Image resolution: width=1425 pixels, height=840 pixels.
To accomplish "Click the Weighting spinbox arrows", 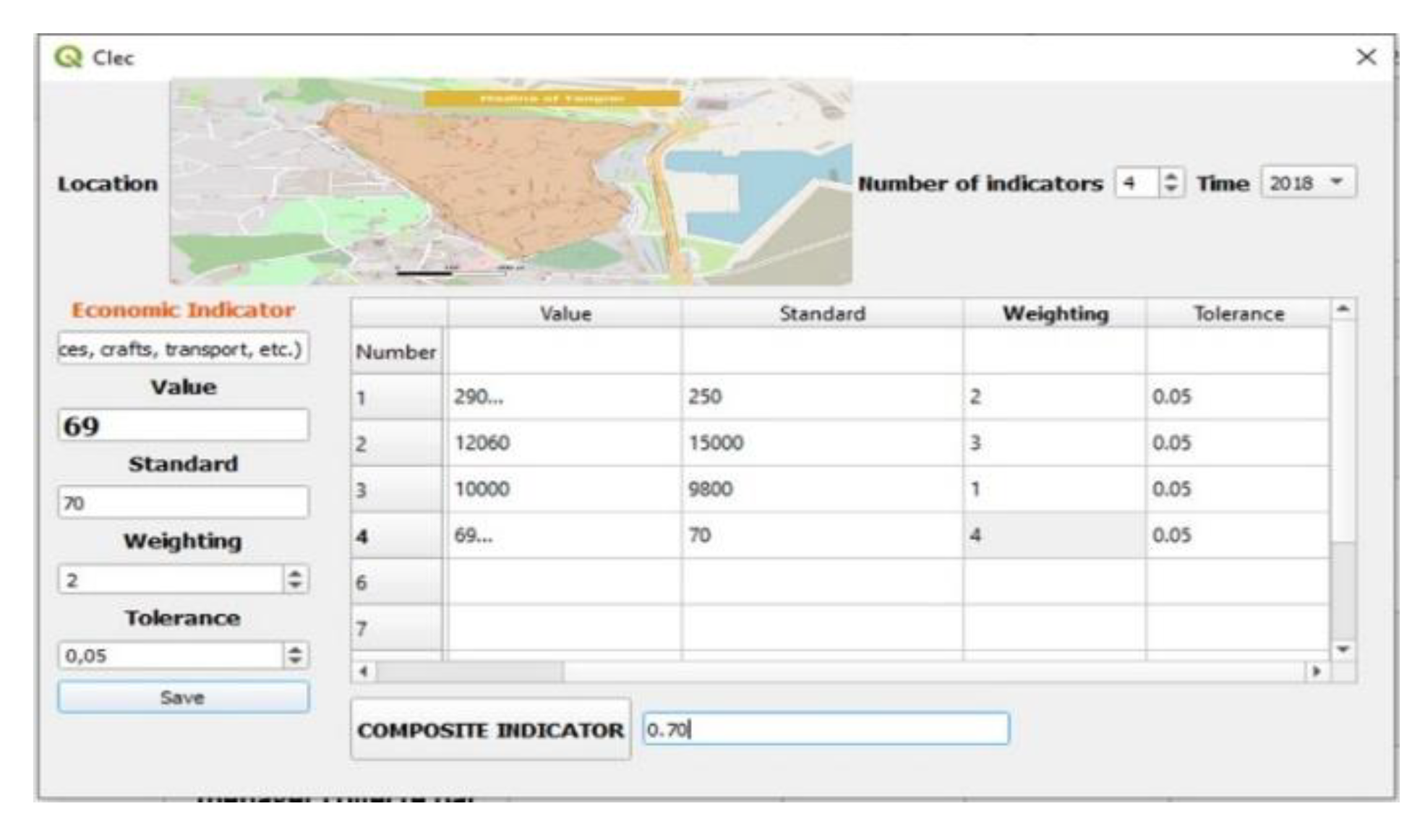I will click(295, 580).
